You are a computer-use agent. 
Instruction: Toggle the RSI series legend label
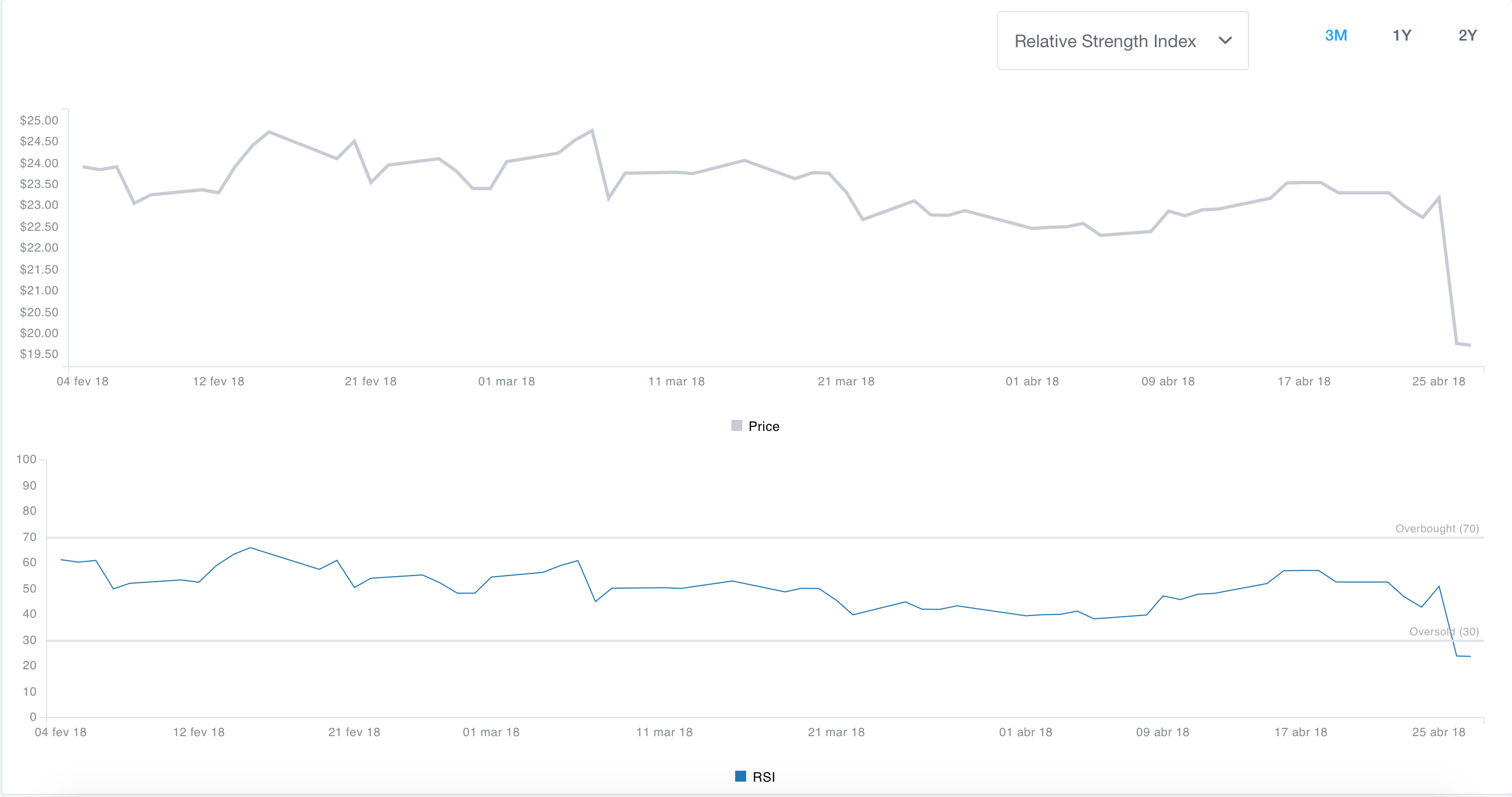click(x=764, y=777)
